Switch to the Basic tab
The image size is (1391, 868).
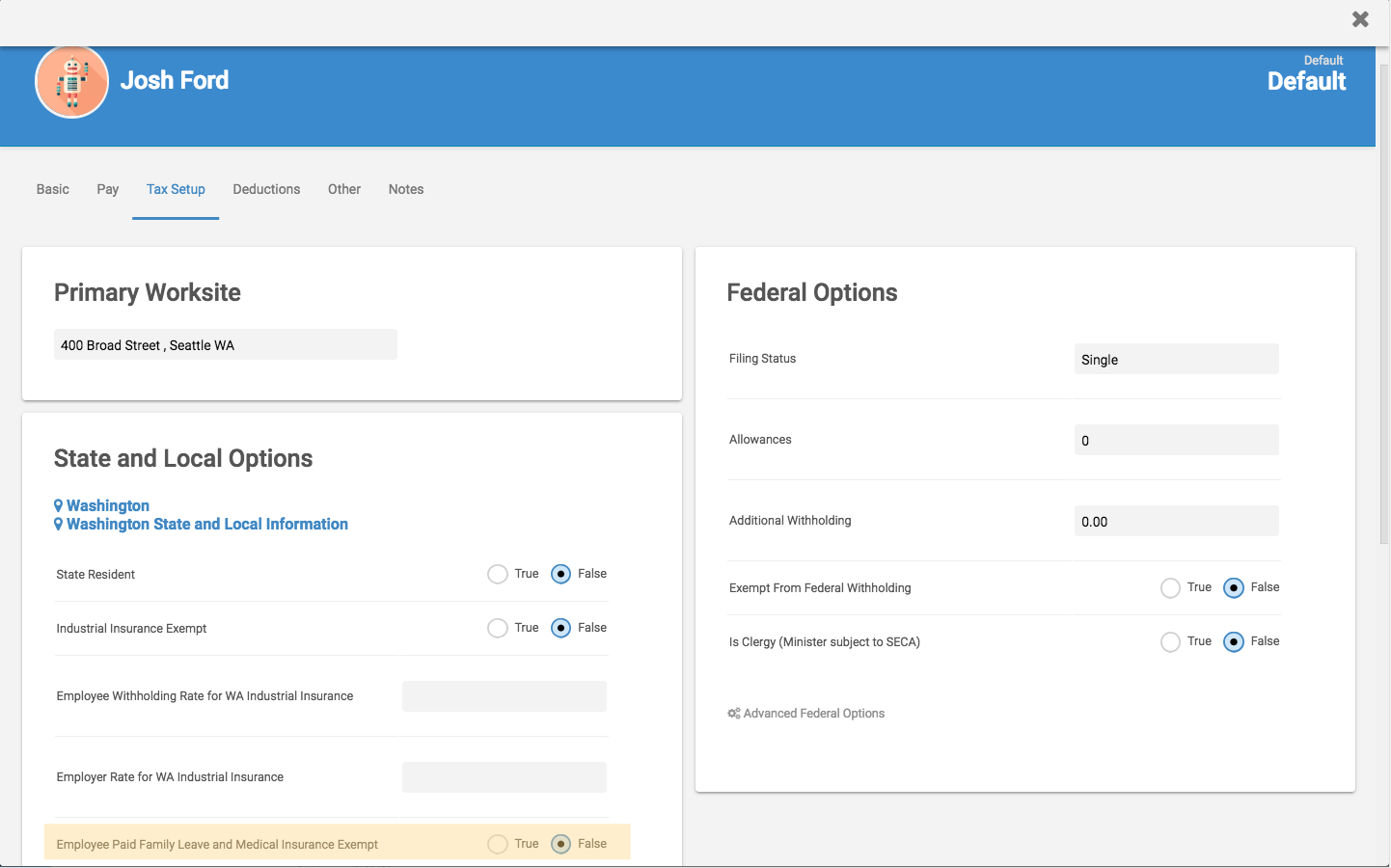(53, 189)
